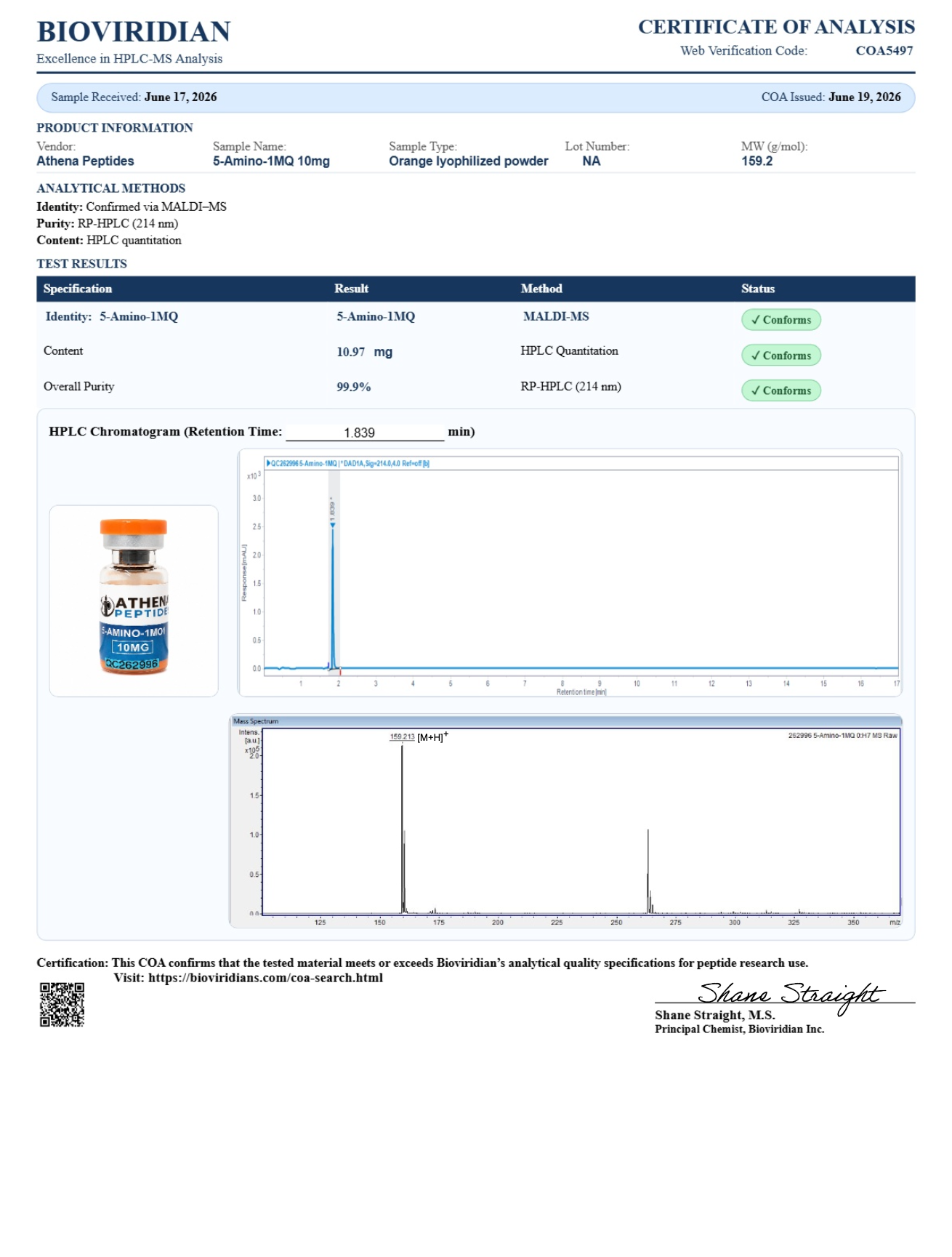Click the Status column header
The width and height of the screenshot is (952, 1257).
pos(758,289)
